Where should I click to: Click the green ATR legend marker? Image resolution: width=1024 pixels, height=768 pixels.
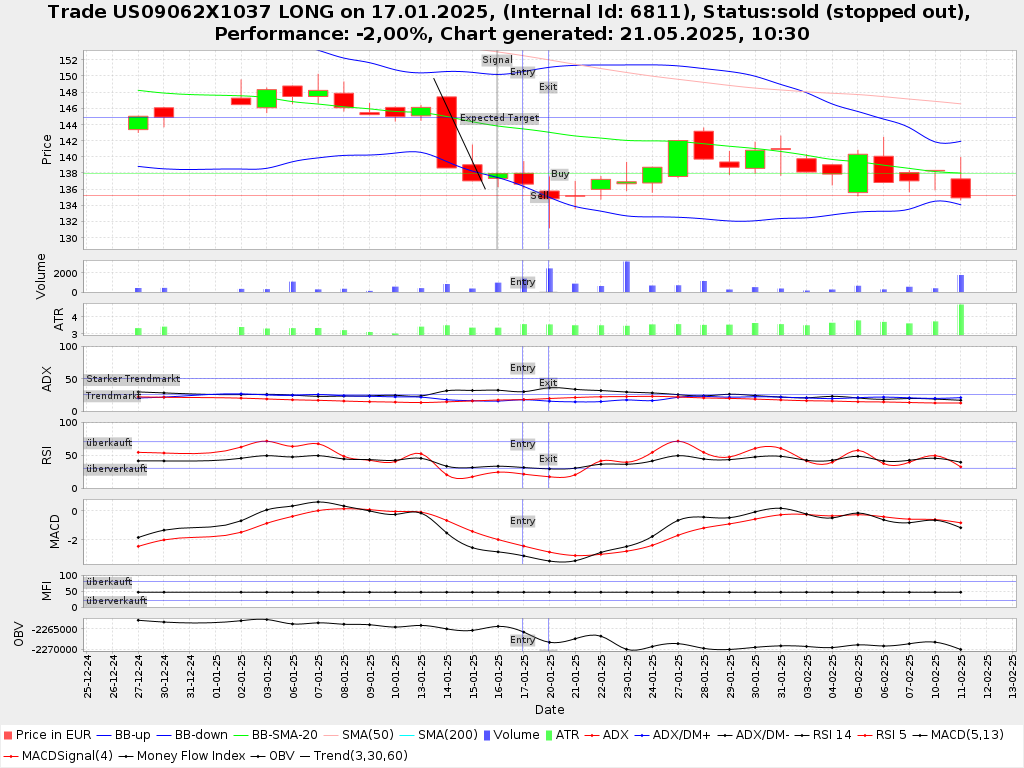tap(549, 735)
